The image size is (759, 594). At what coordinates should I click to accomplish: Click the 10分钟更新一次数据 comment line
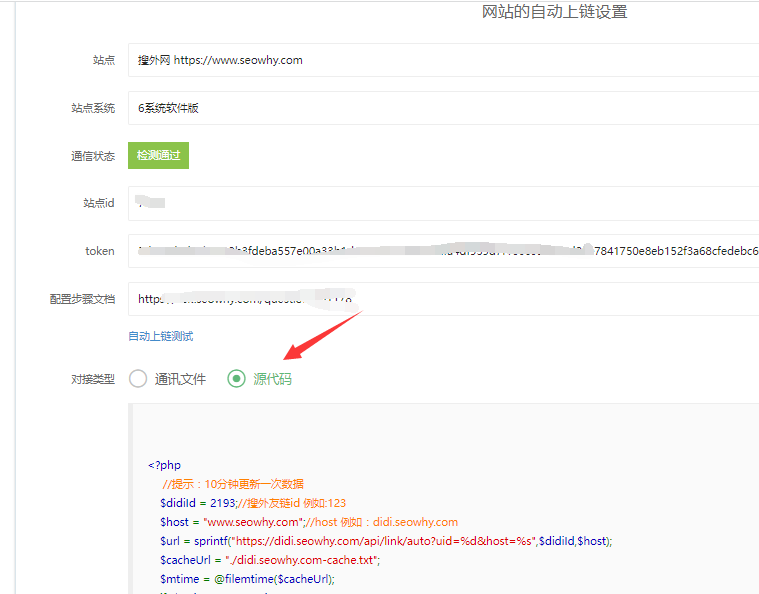(x=233, y=484)
